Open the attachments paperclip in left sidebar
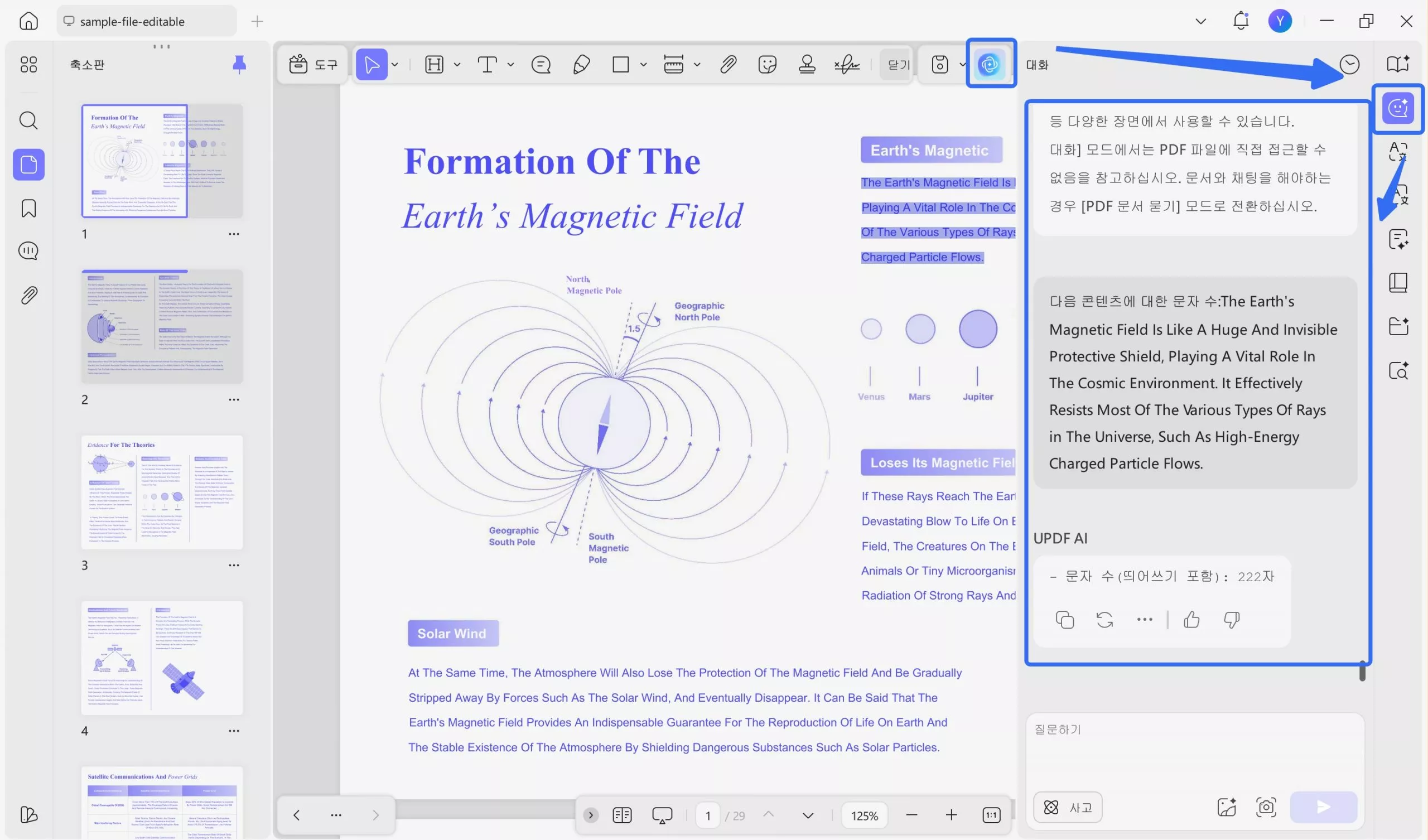Viewport: 1428px width, 840px height. click(28, 295)
